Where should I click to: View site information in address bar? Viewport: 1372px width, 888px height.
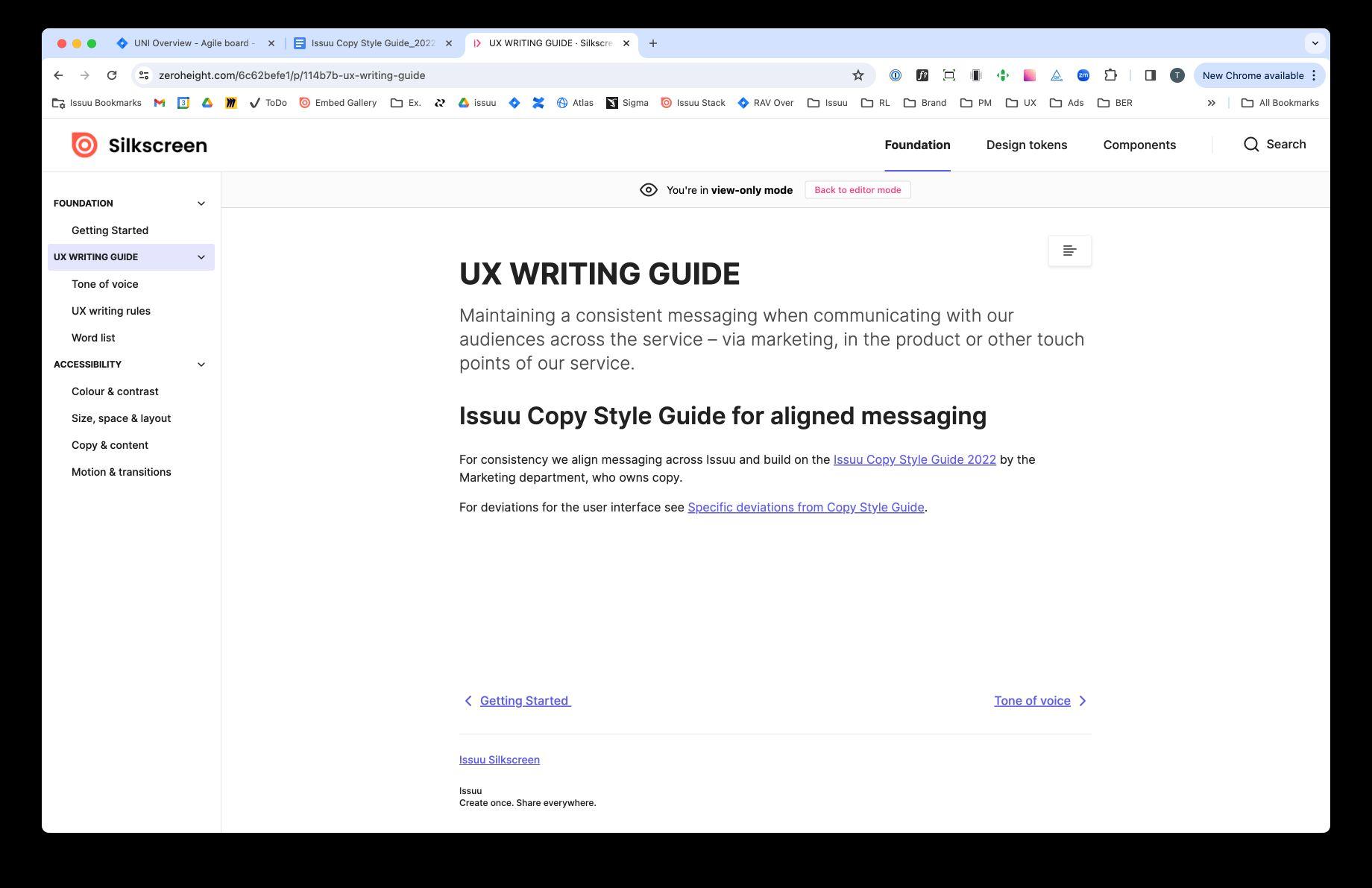point(144,75)
